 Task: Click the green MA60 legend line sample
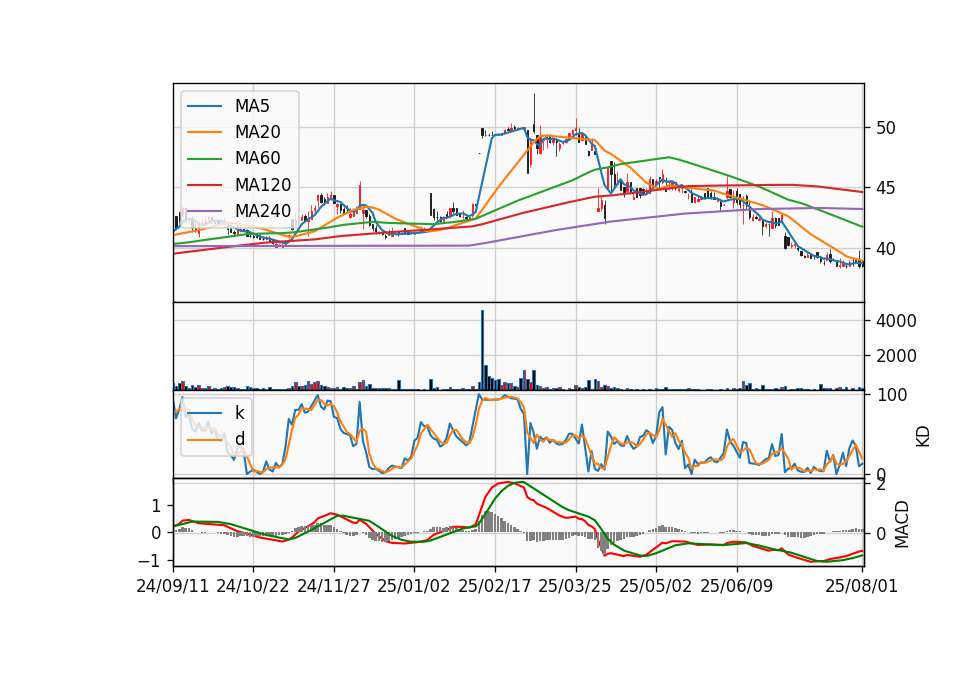[x=204, y=159]
